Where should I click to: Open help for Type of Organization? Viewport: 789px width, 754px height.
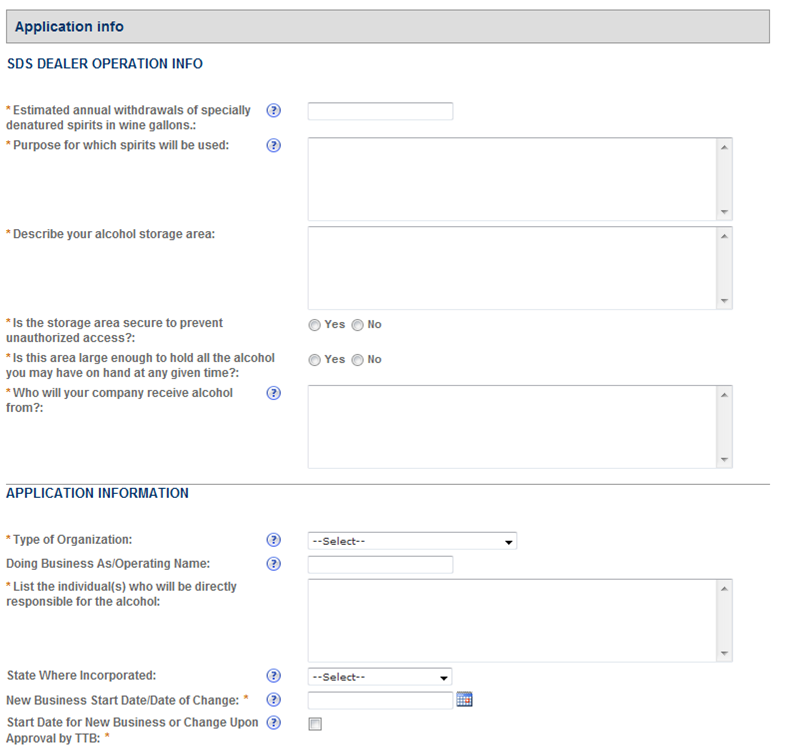tap(273, 540)
